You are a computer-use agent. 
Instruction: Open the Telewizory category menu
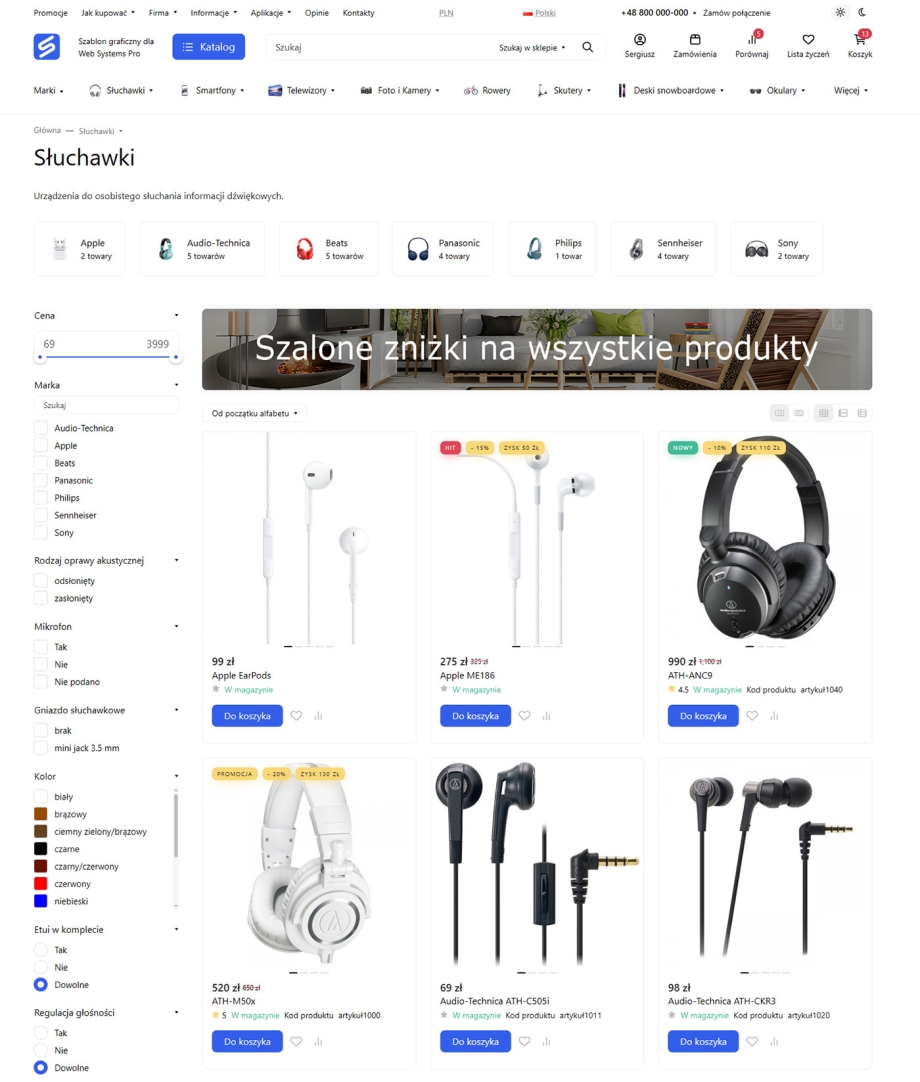click(302, 90)
